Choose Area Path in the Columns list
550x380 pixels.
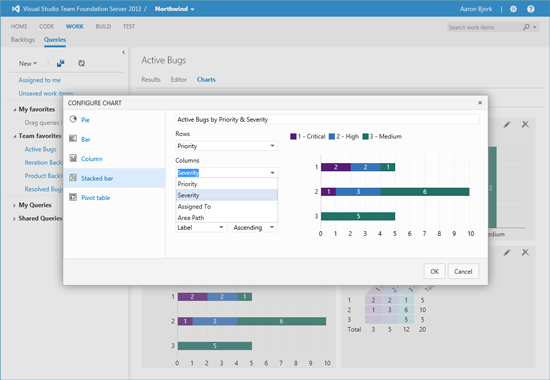pyautogui.click(x=227, y=218)
